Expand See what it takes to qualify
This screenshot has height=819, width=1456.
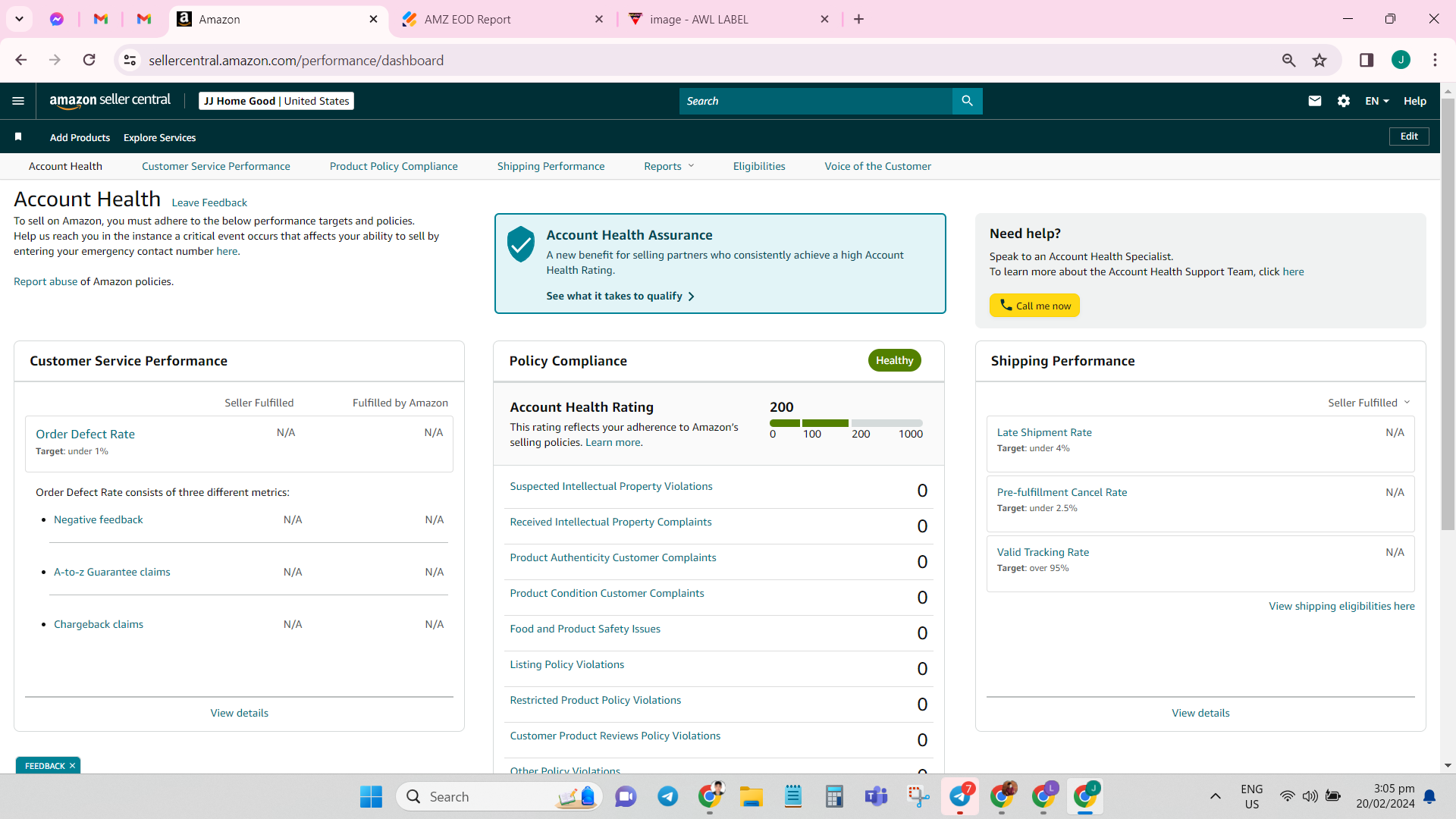pyautogui.click(x=620, y=296)
